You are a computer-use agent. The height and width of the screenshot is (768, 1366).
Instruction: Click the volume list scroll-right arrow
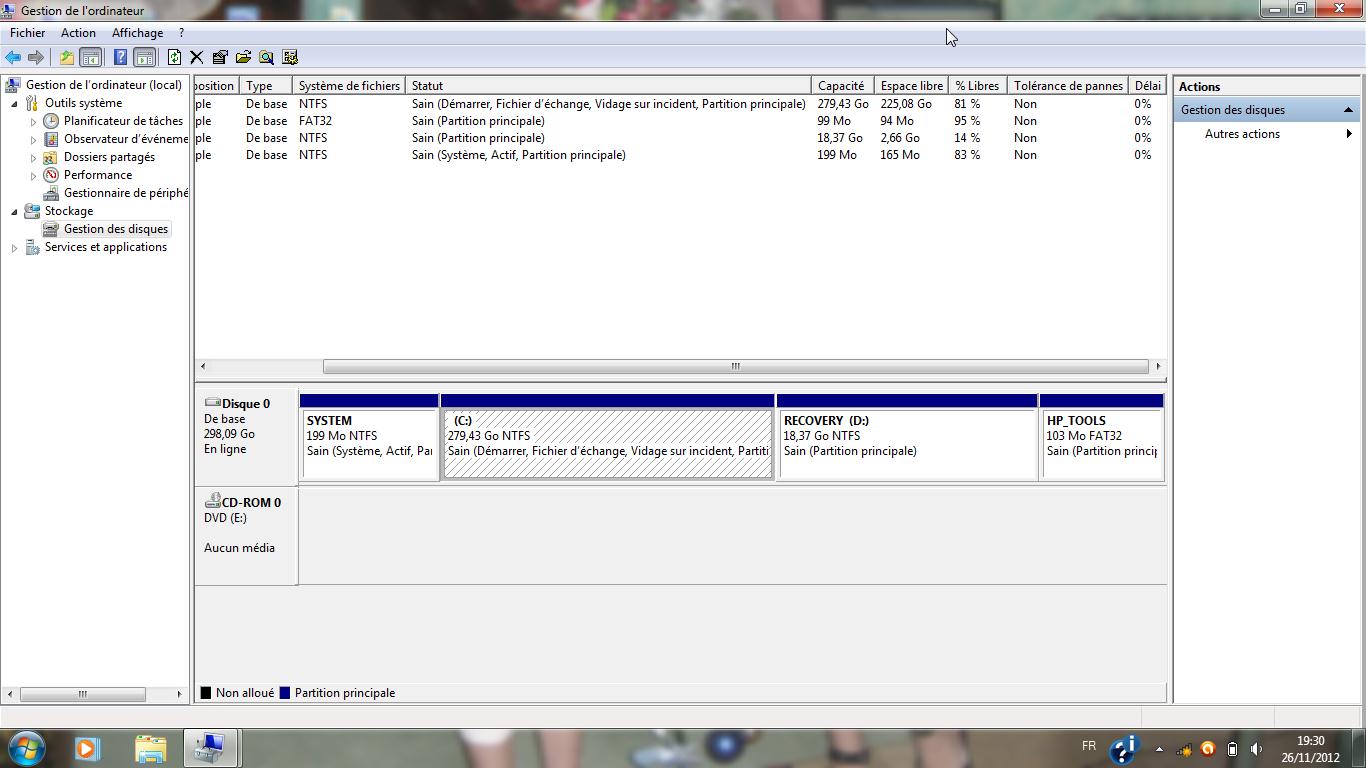pyautogui.click(x=1158, y=366)
